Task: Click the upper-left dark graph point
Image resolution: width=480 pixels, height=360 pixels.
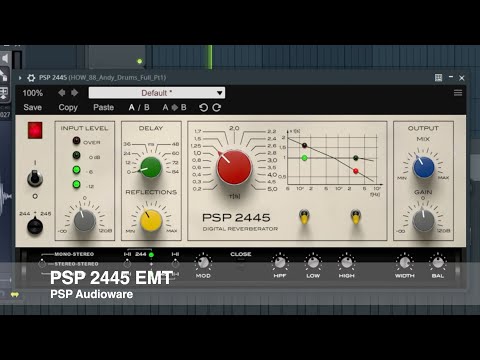Action: pos(304,145)
